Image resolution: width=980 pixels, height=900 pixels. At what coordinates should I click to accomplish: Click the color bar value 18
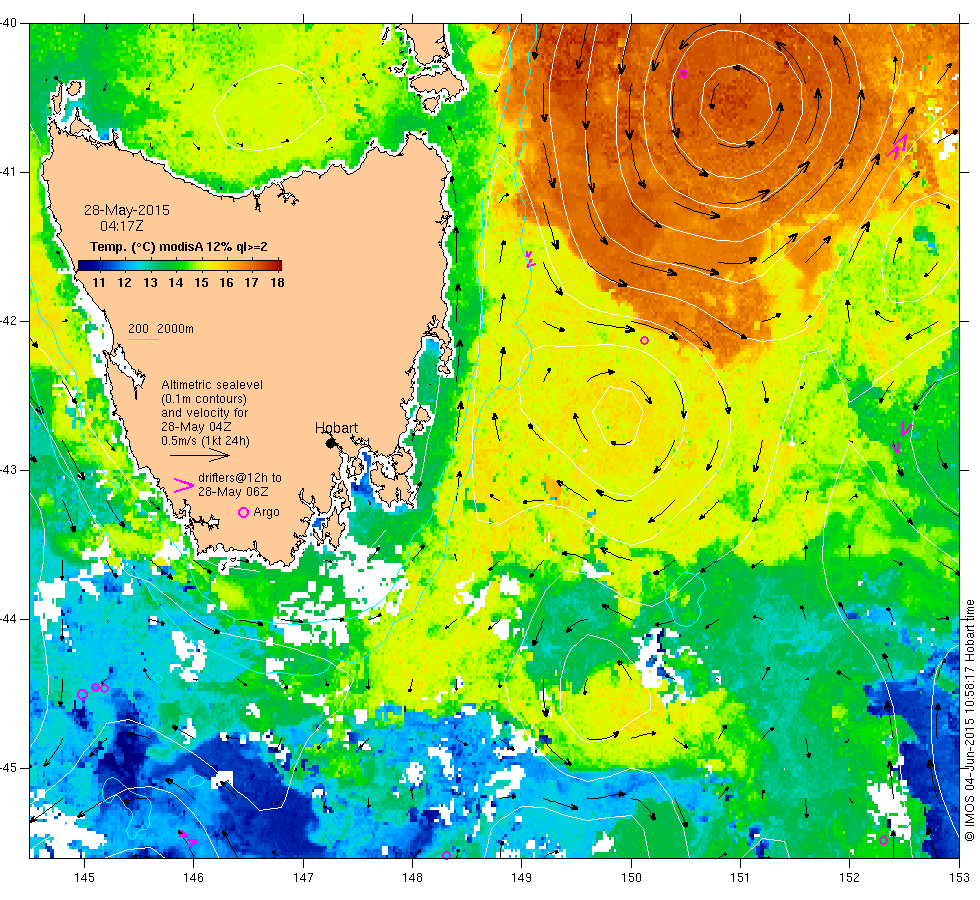(x=277, y=282)
